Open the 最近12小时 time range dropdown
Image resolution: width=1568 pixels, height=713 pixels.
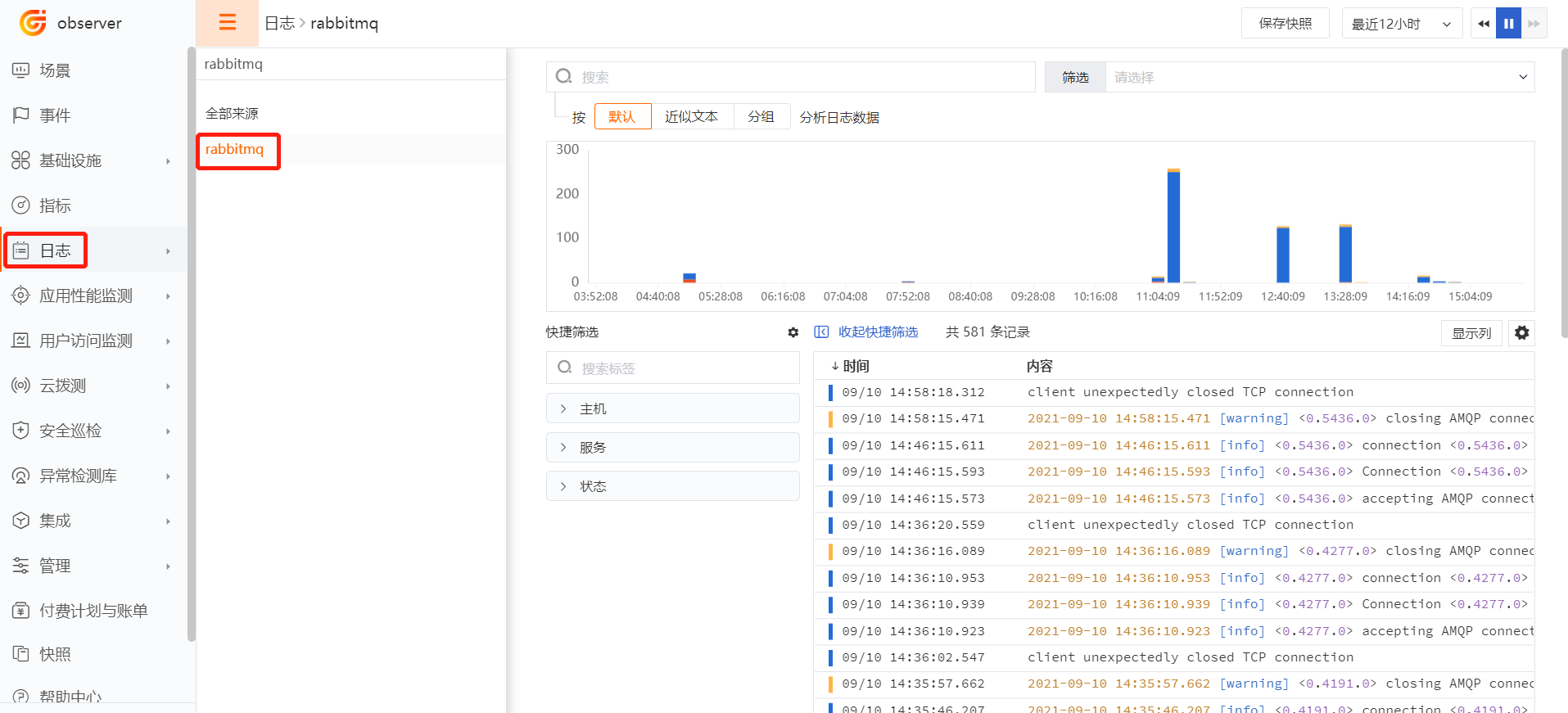[x=1401, y=24]
